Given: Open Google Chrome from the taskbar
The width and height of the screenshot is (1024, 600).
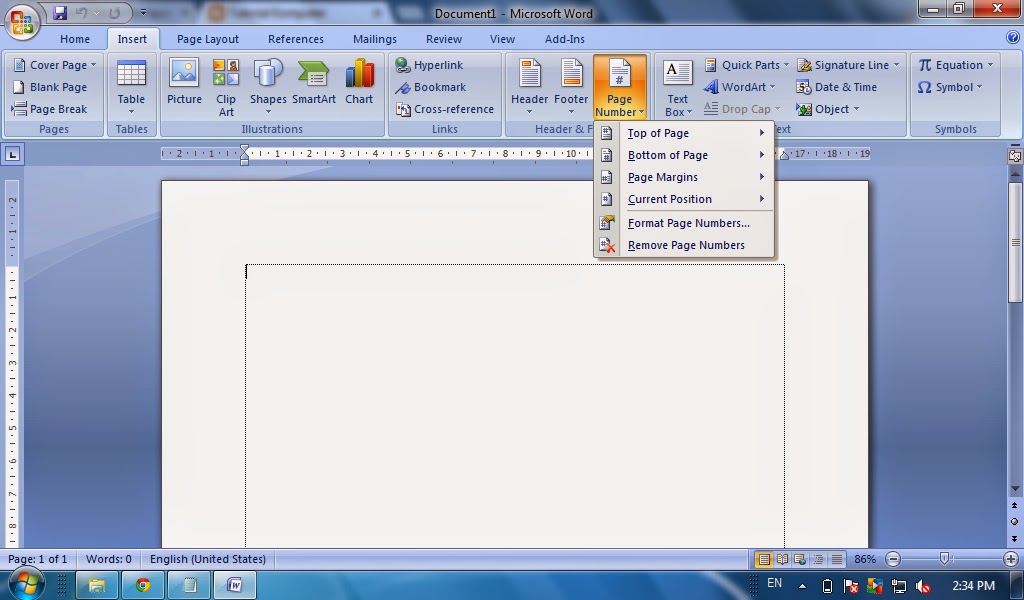Looking at the screenshot, I should [x=142, y=585].
